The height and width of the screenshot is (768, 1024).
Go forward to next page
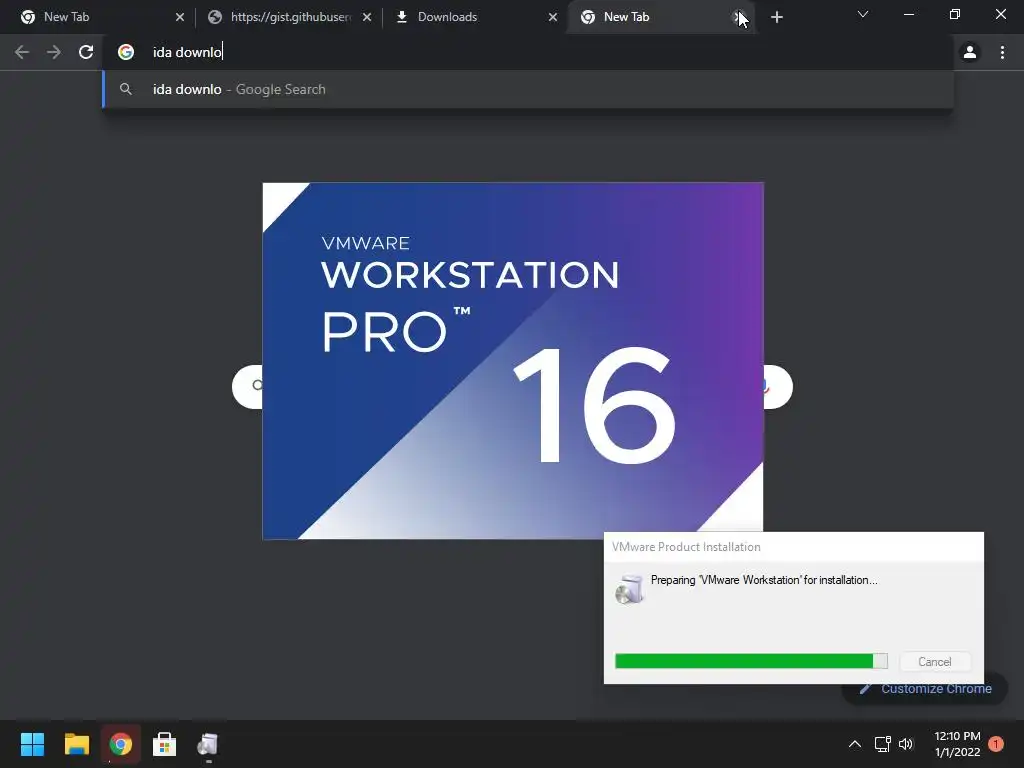click(x=54, y=52)
